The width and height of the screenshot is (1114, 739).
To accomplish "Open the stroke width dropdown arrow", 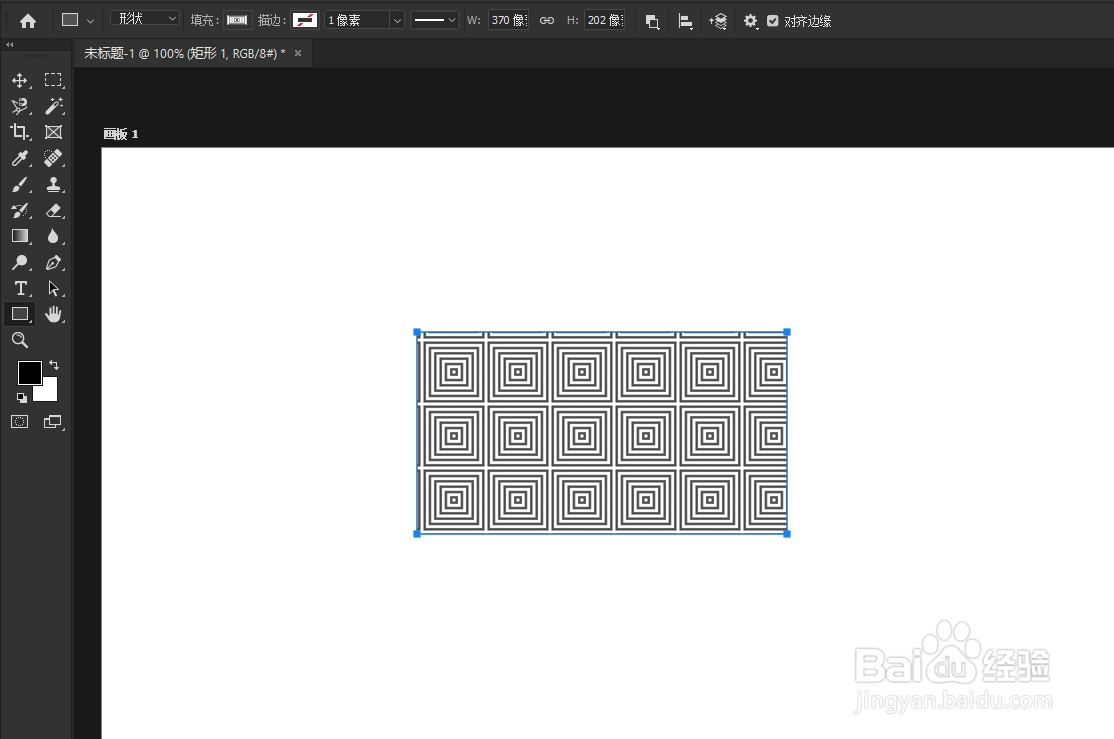I will click(397, 21).
